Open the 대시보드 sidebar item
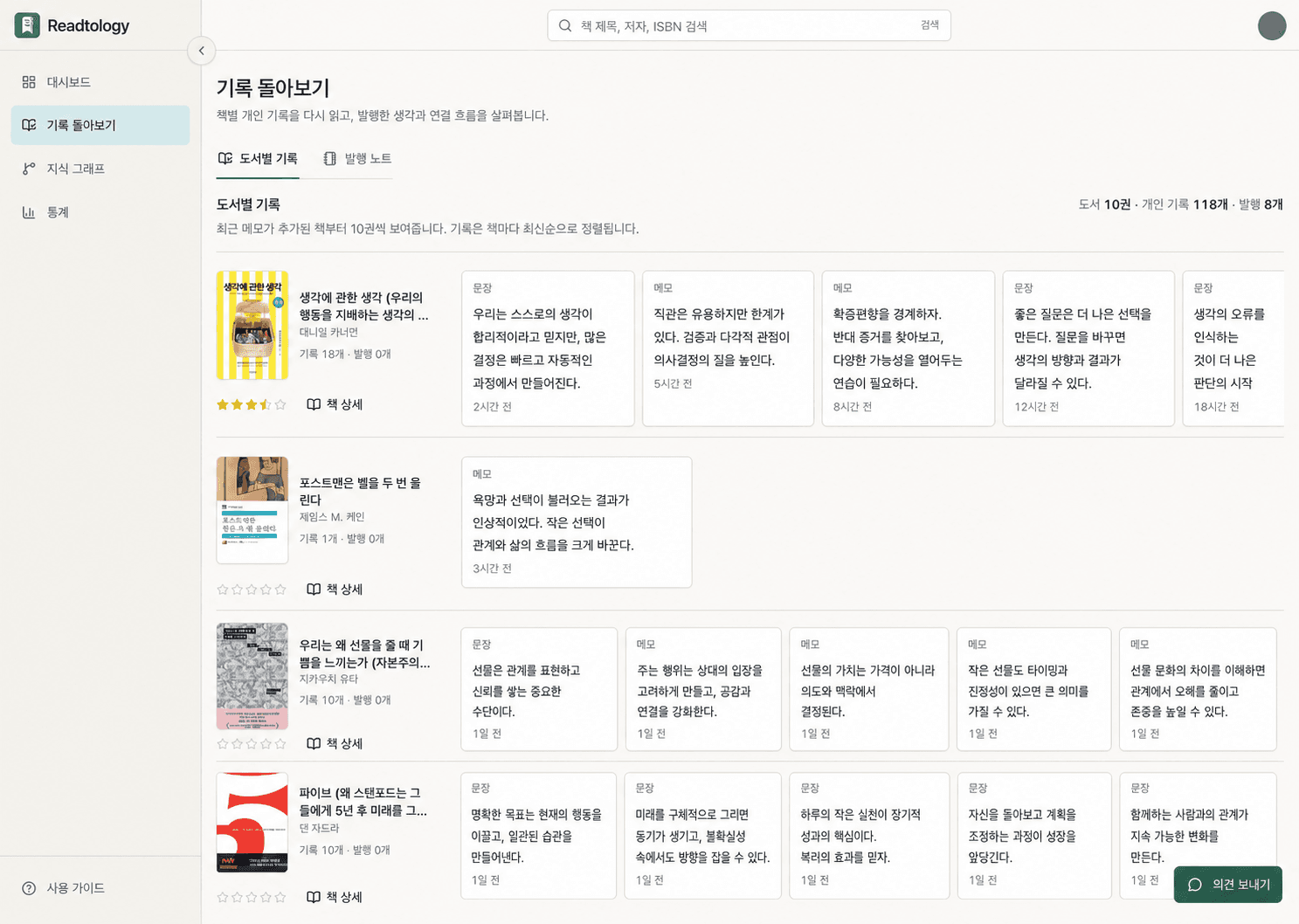Screen dimensions: 1299x924 tap(100, 82)
